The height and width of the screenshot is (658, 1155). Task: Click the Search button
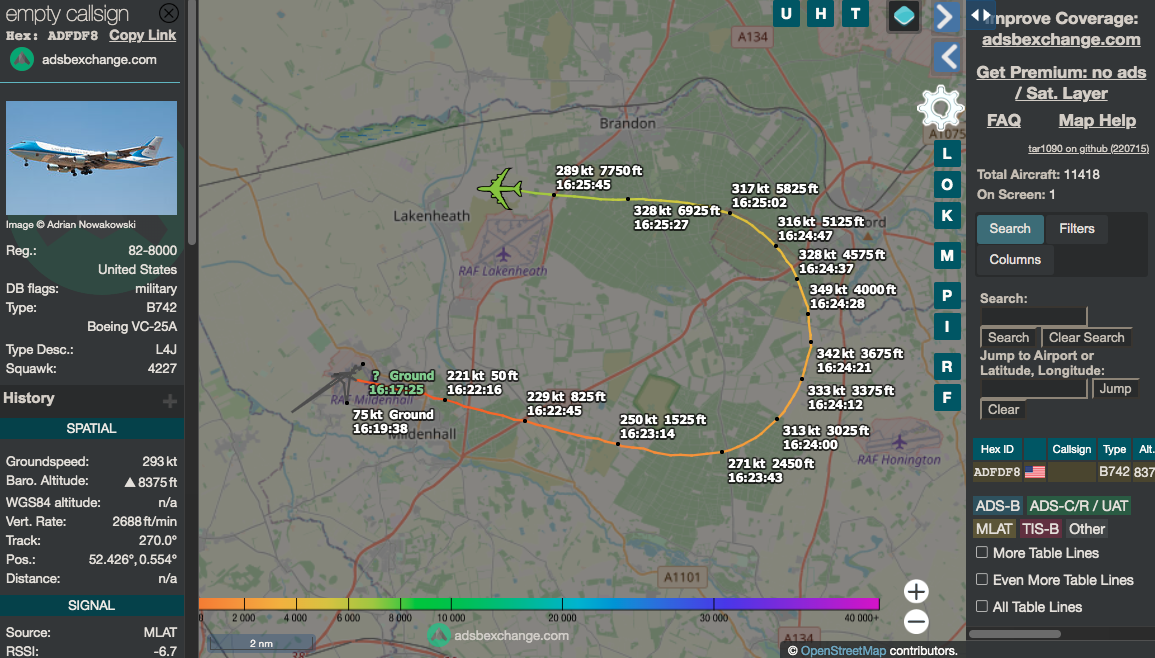(x=1008, y=337)
